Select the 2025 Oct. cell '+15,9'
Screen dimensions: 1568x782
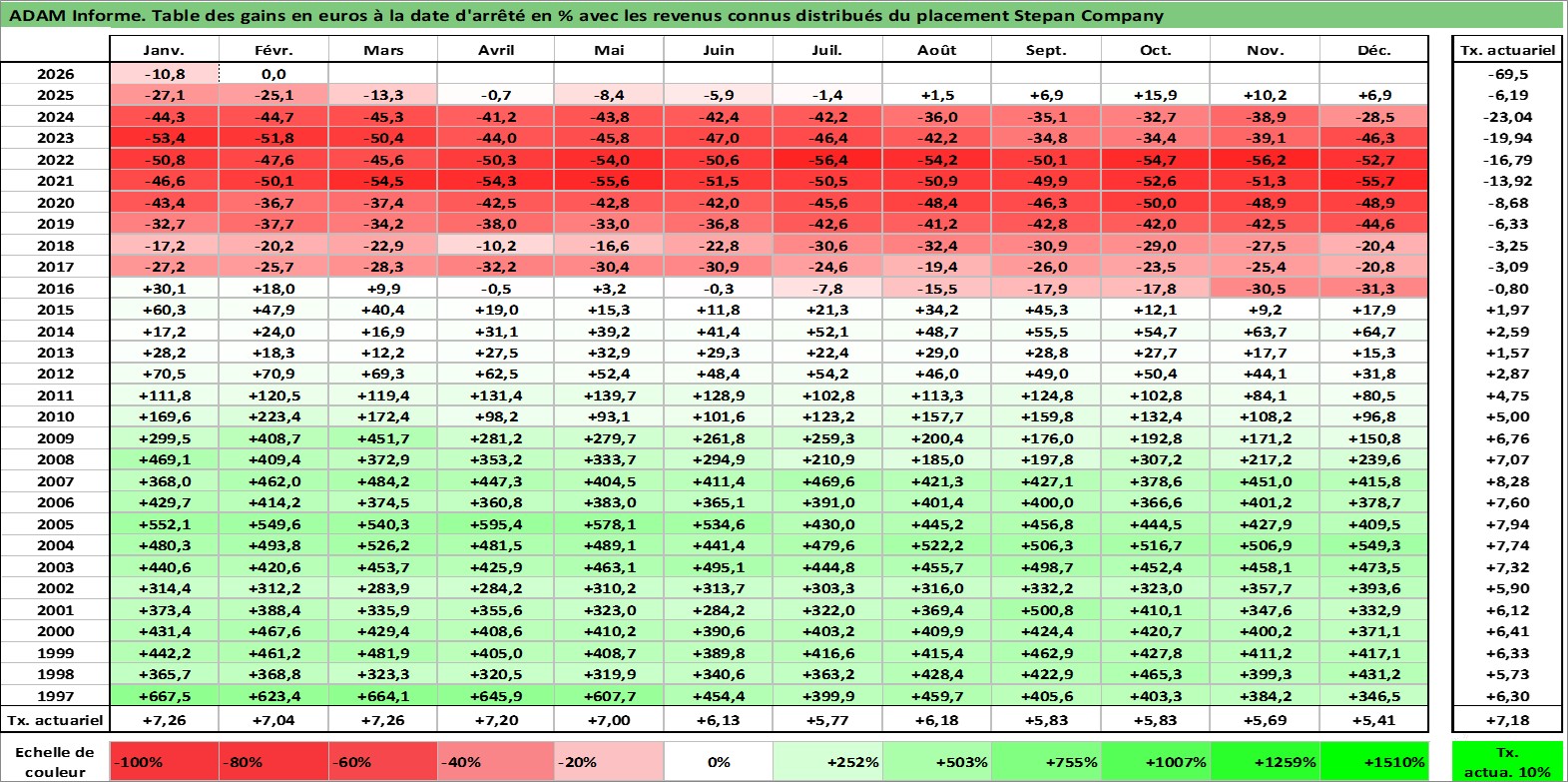1156,95
